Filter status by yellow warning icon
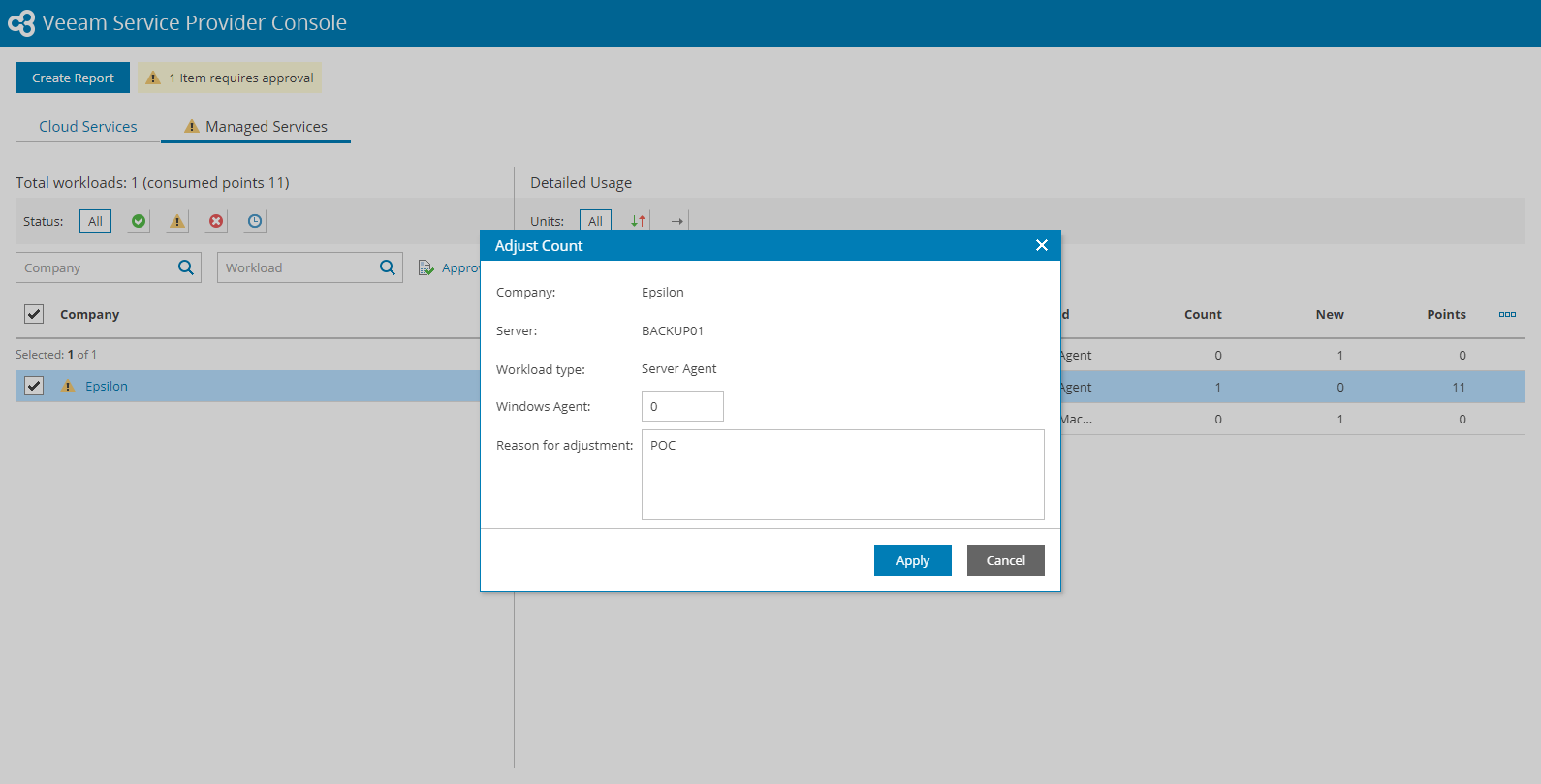This screenshot has height=784, width=1541. tap(177, 221)
